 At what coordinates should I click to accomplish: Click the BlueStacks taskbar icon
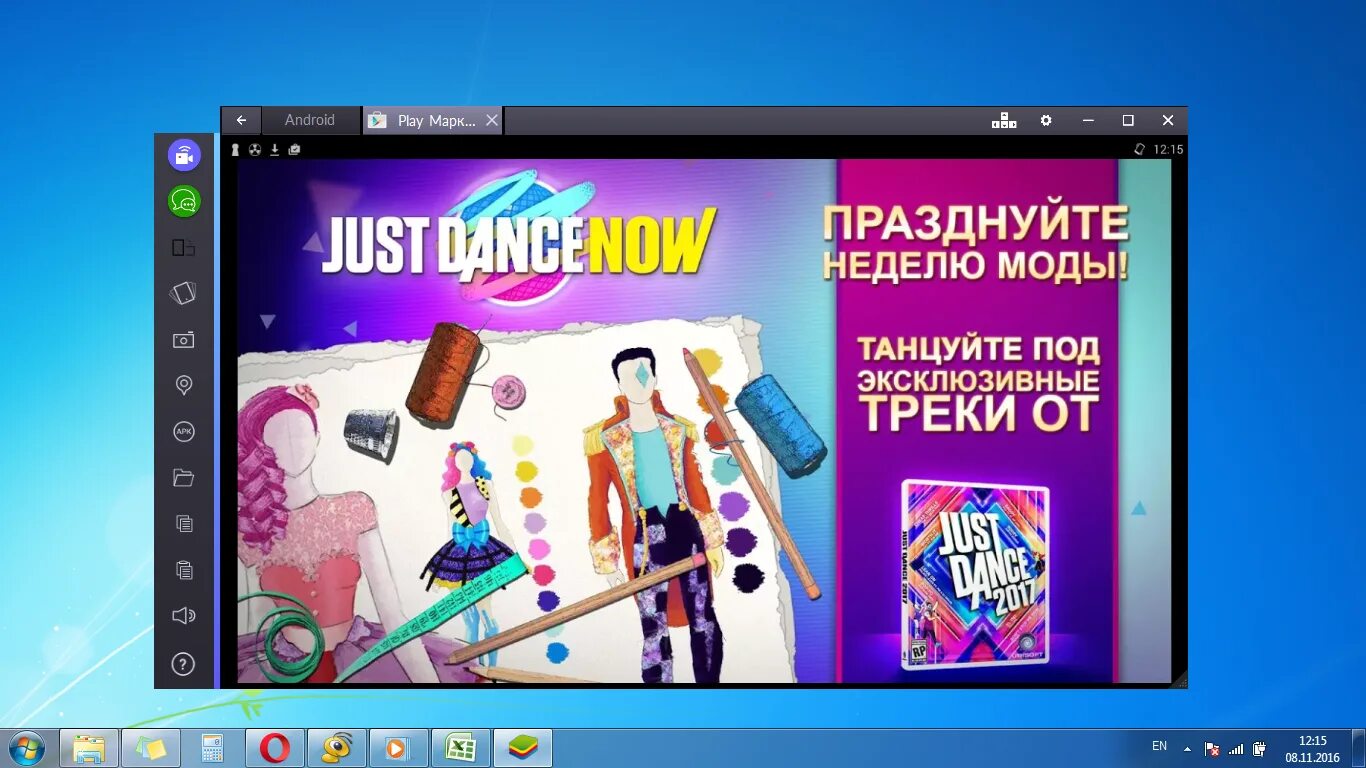coord(523,748)
